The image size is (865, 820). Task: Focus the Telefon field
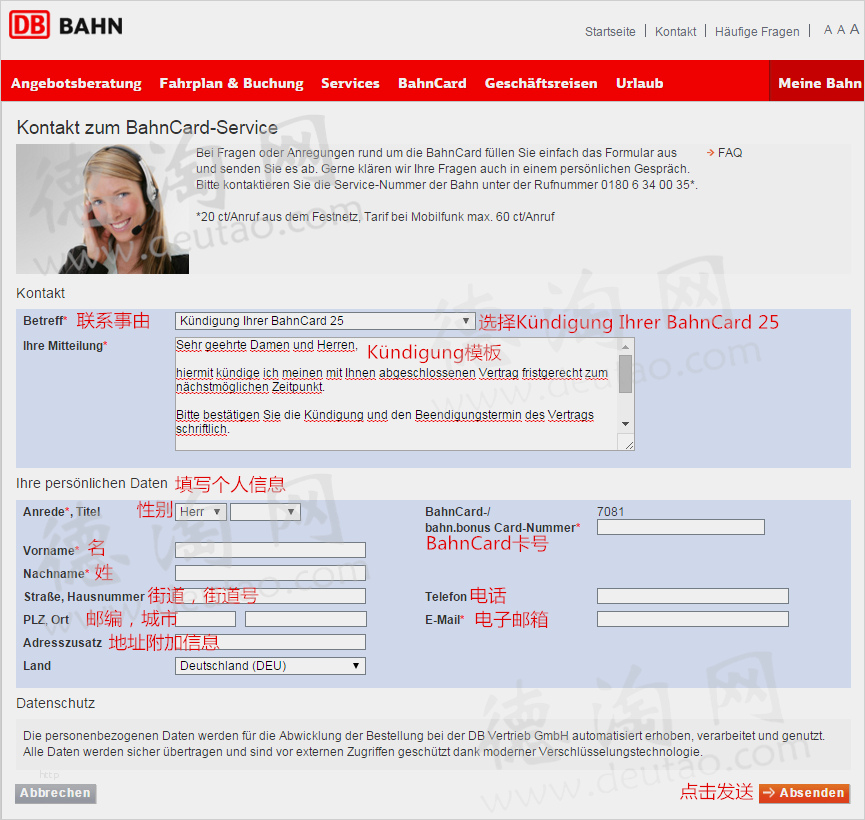coord(693,596)
